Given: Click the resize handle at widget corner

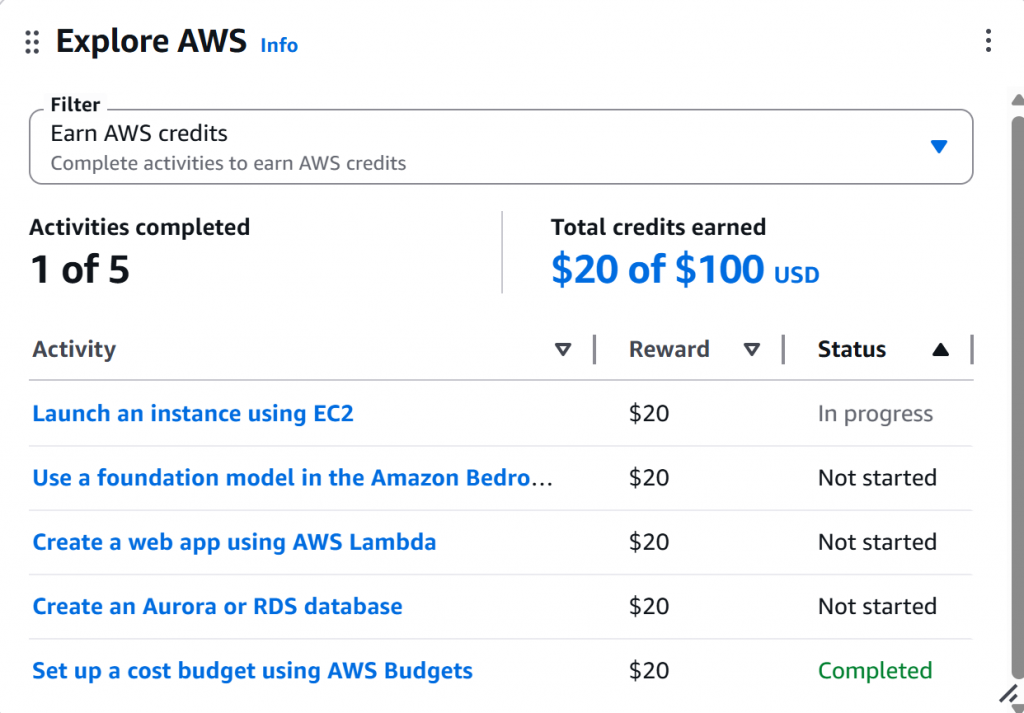Looking at the screenshot, I should click(x=1009, y=694).
